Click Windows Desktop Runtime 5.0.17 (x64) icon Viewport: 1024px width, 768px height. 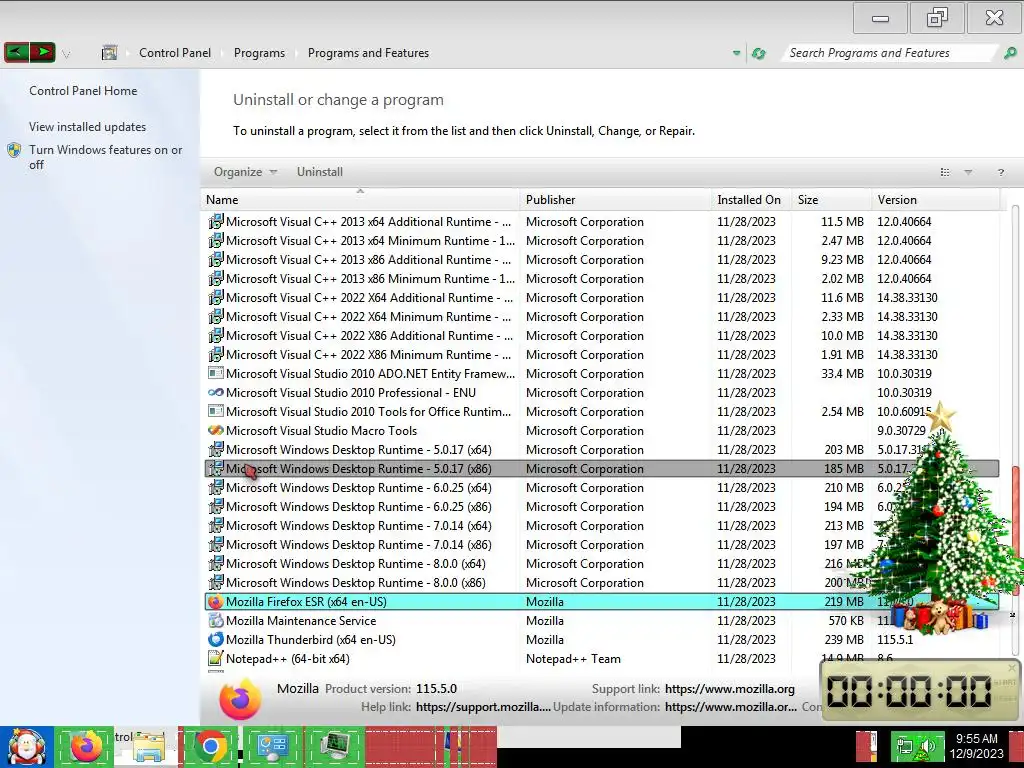pyautogui.click(x=216, y=449)
